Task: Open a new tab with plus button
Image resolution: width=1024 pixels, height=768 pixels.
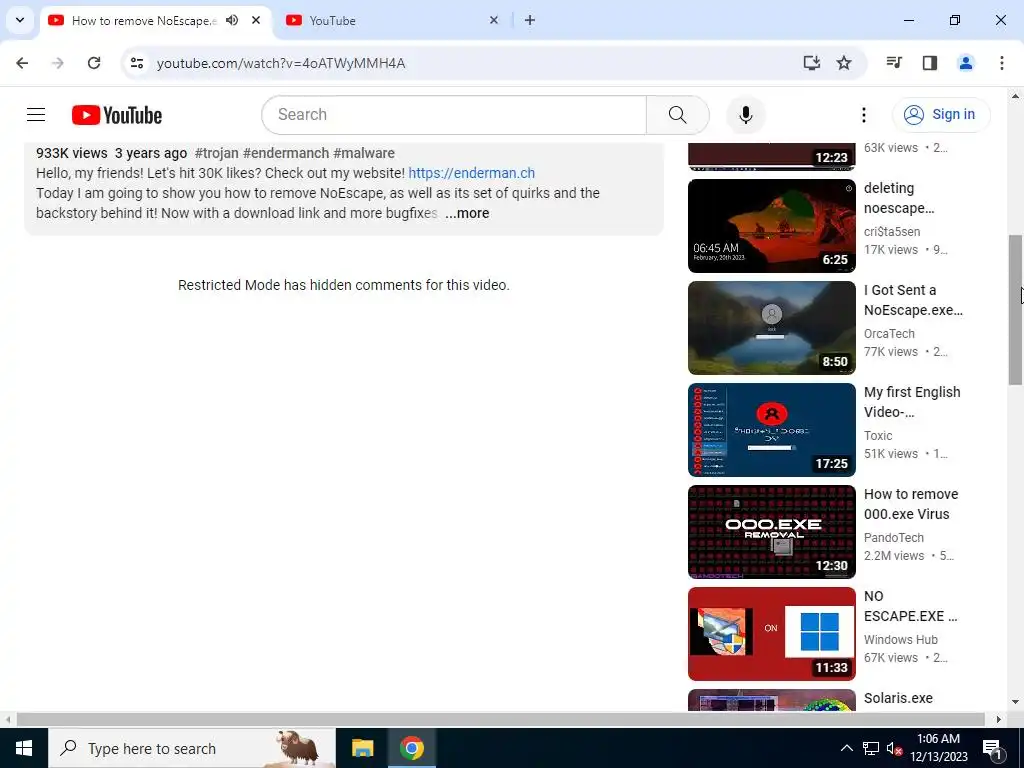Action: [x=530, y=20]
